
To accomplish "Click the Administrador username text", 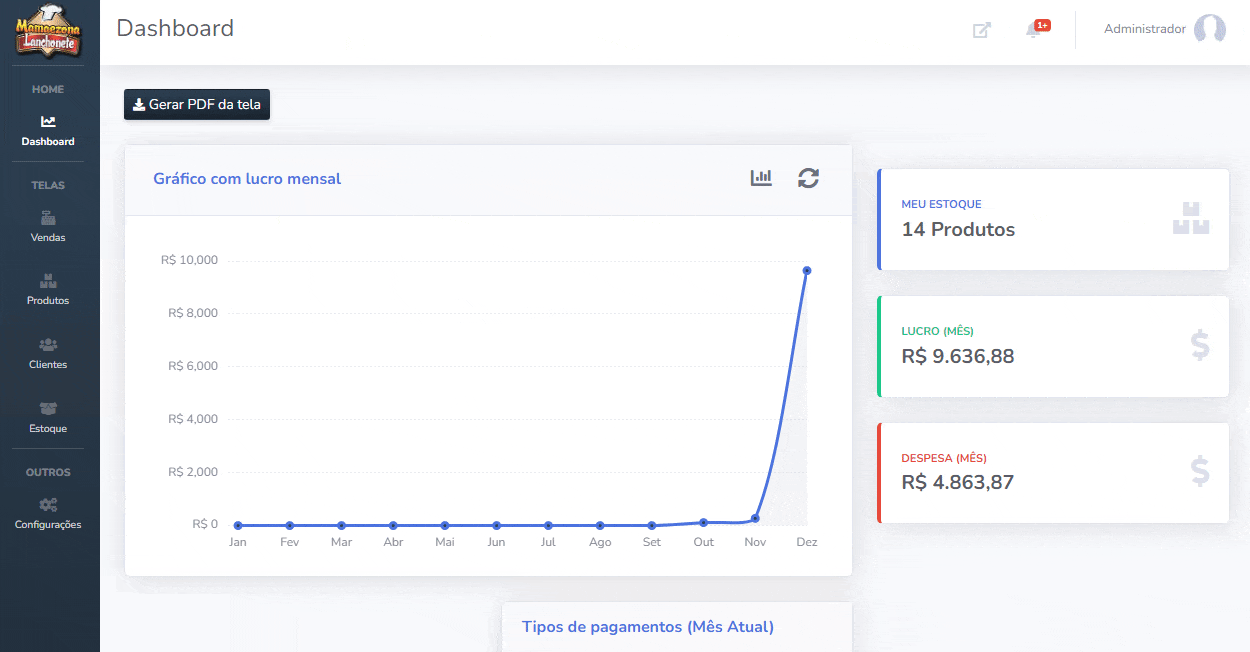I will (1144, 30).
